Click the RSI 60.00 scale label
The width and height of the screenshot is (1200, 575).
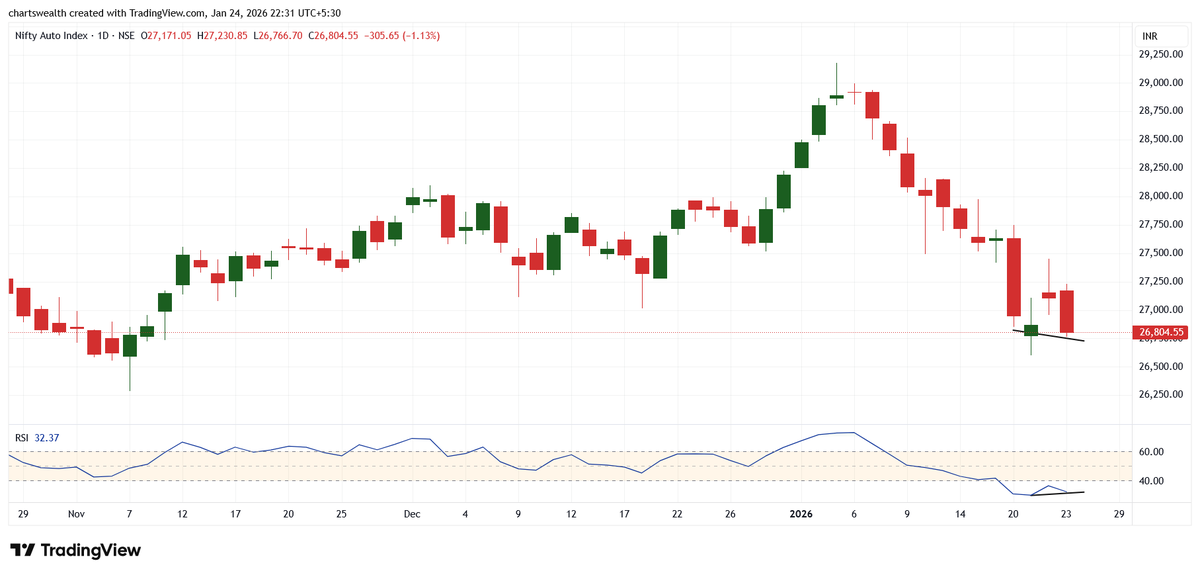click(1152, 452)
